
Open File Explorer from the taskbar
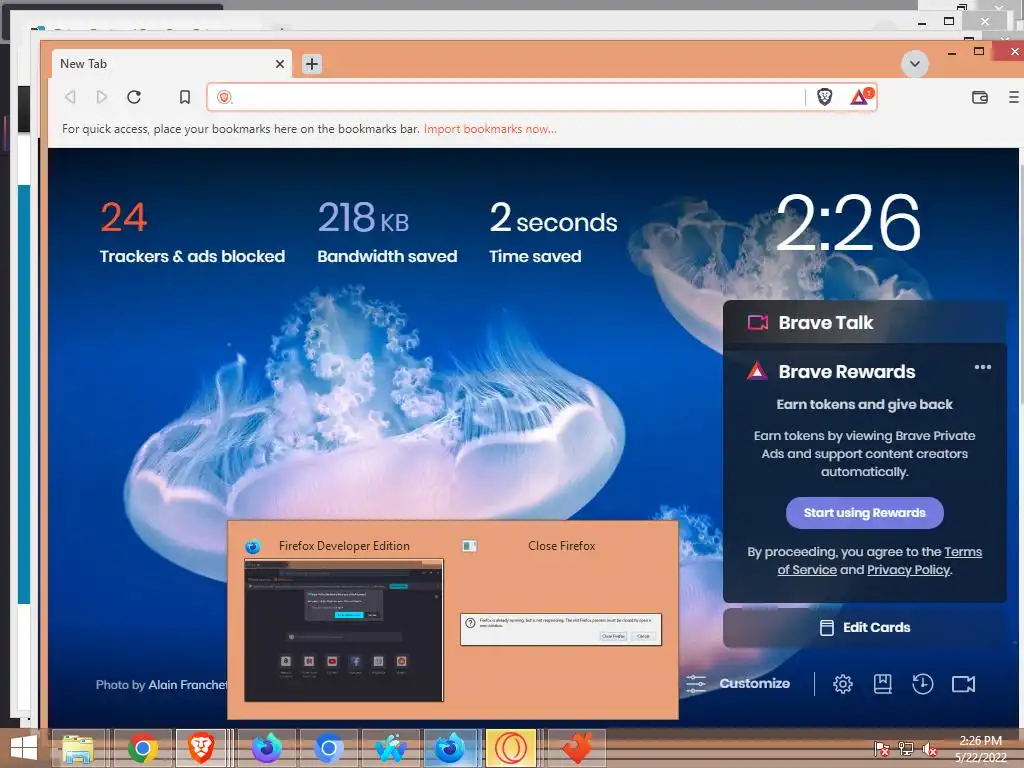78,748
